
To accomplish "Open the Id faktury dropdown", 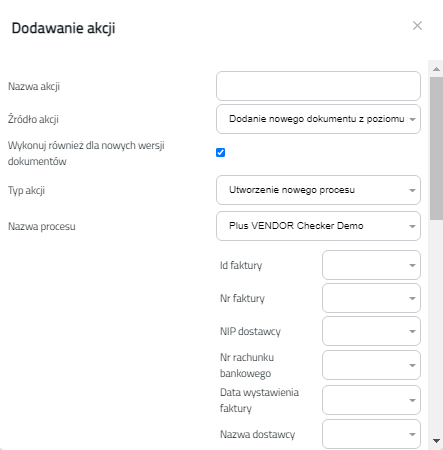I will (x=371, y=265).
